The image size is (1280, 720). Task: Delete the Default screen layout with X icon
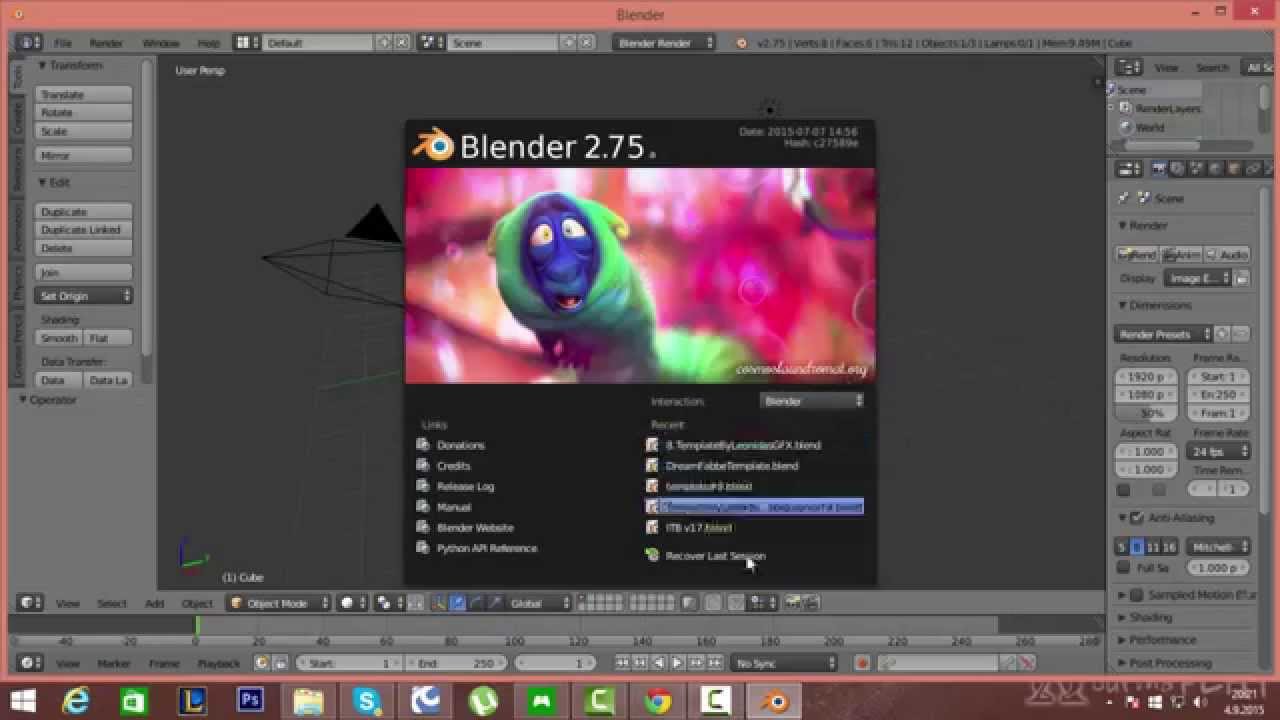pos(402,43)
